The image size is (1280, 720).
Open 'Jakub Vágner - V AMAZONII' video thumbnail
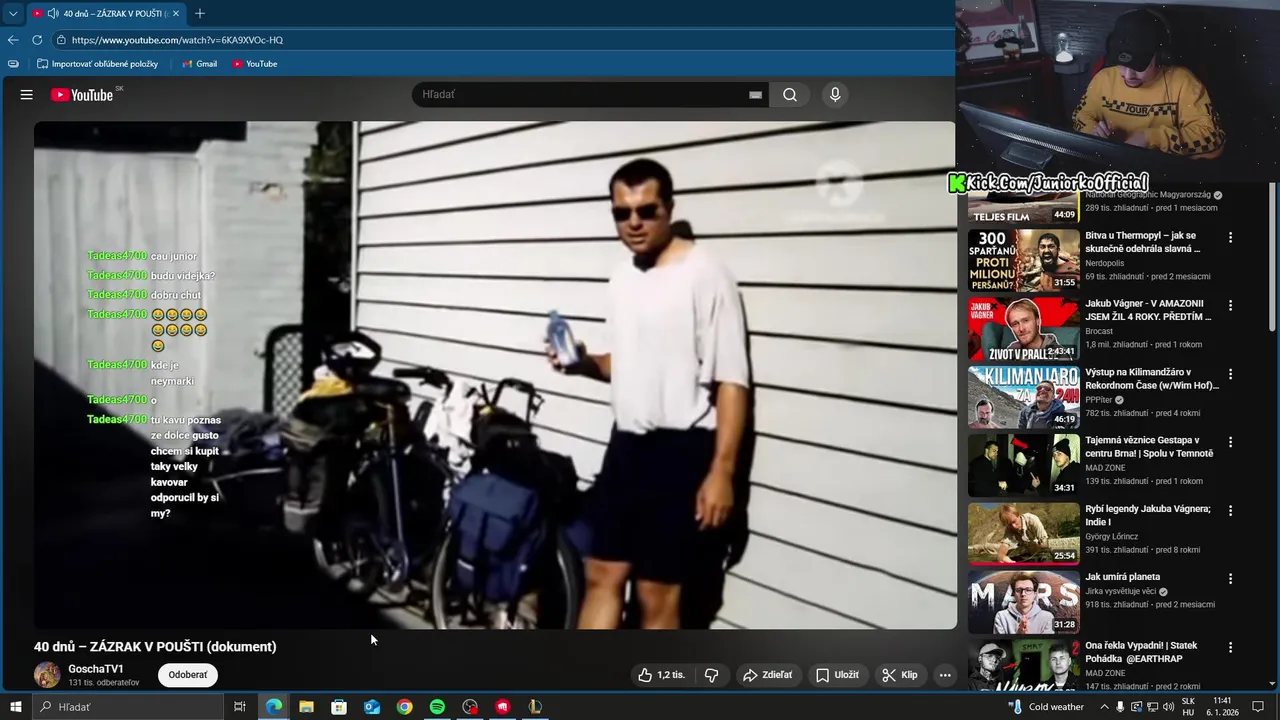coord(1023,329)
